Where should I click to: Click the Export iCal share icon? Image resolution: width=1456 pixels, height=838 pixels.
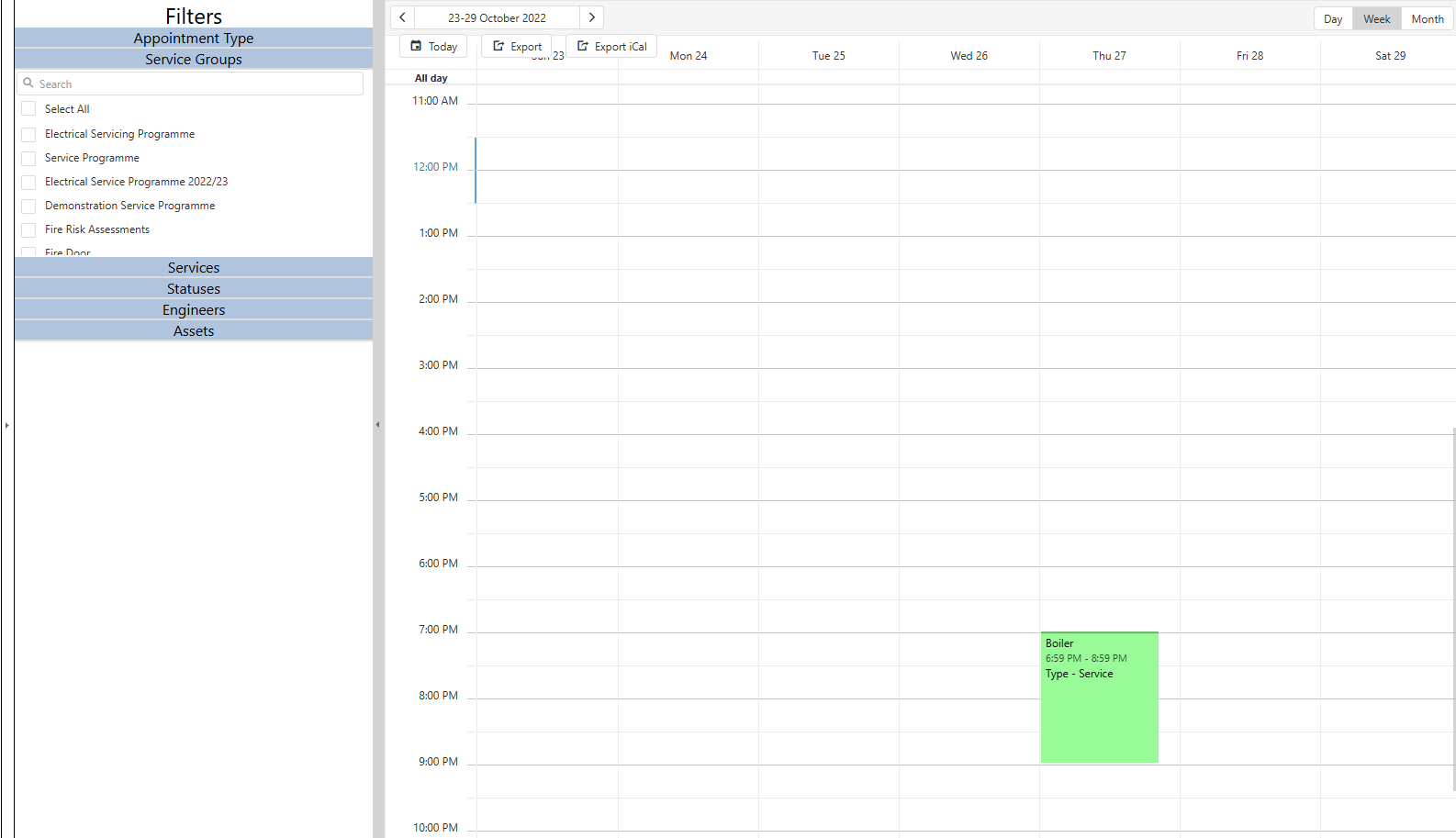pos(582,46)
